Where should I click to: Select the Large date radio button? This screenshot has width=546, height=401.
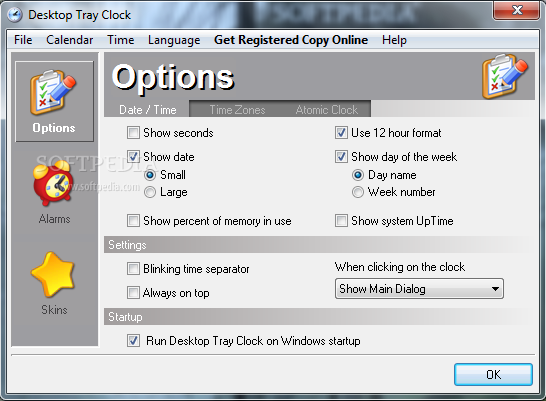coord(150,192)
